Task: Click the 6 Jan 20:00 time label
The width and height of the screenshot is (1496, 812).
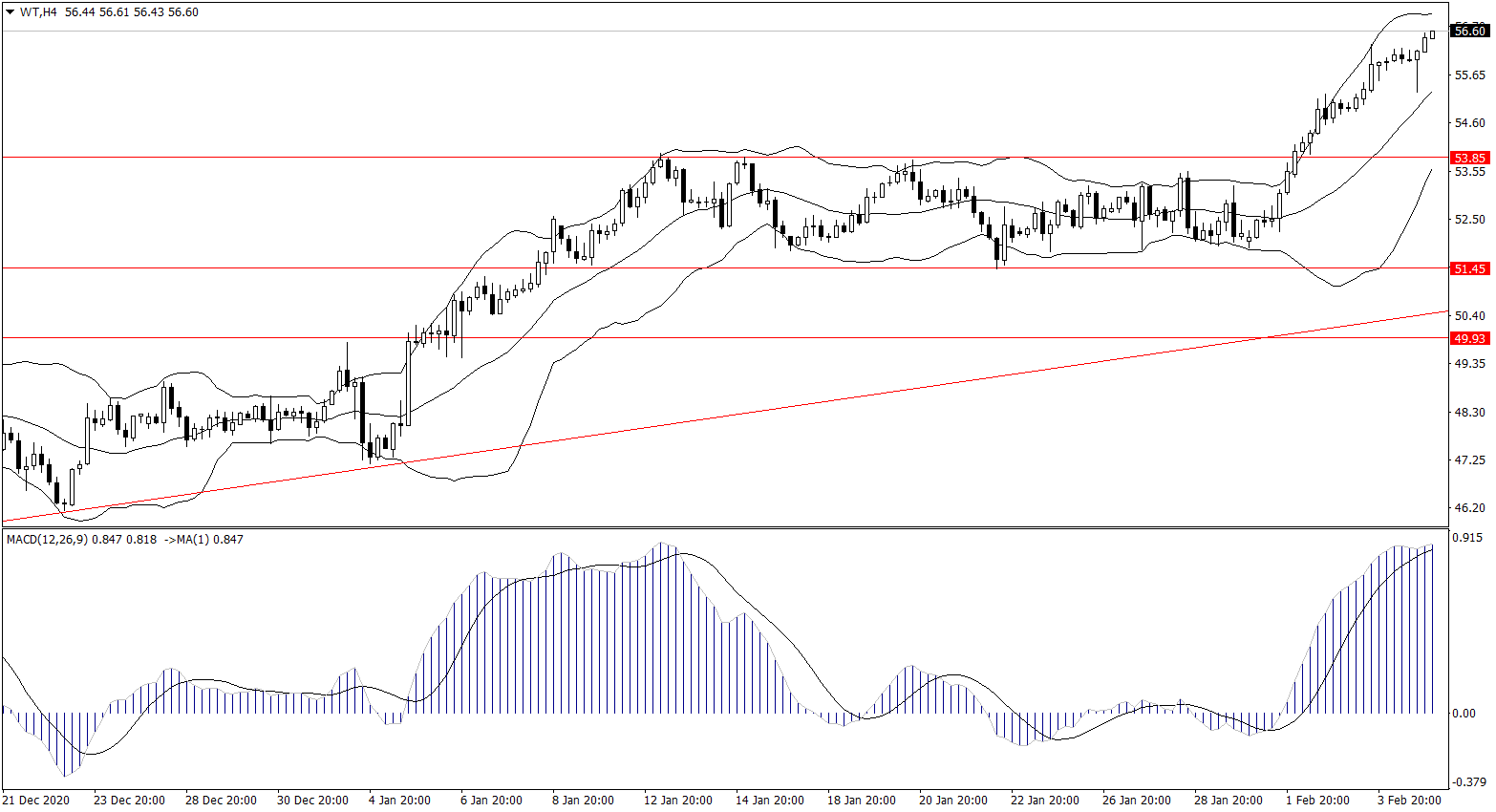Action: click(491, 801)
